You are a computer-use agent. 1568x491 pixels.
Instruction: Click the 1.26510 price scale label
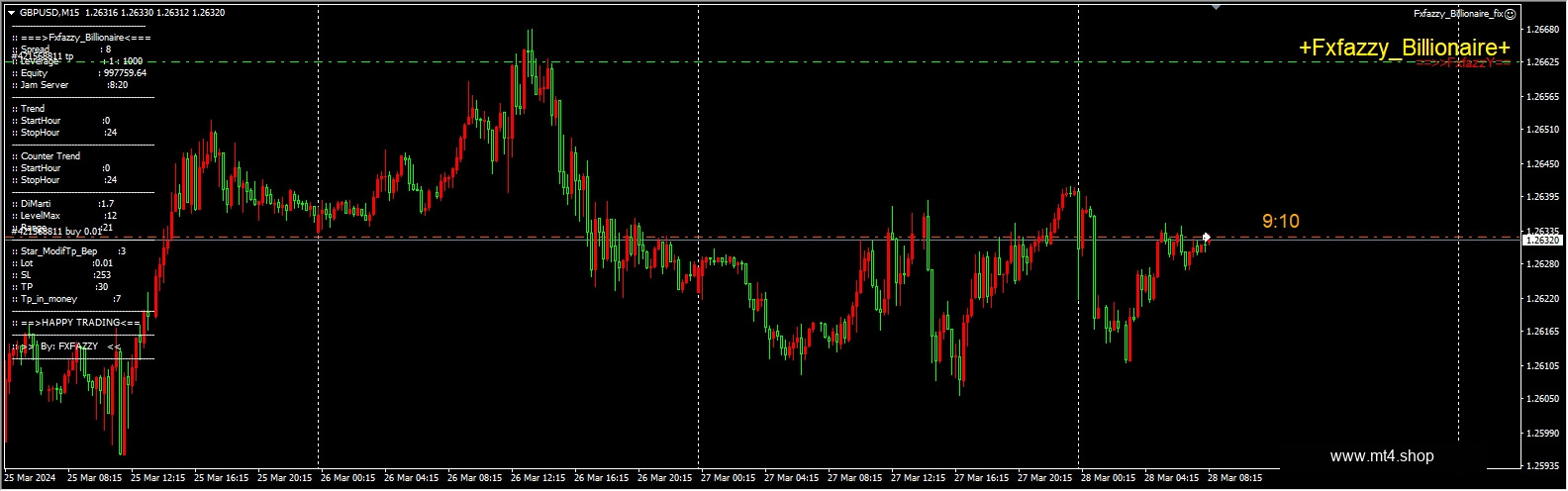coord(1544,130)
